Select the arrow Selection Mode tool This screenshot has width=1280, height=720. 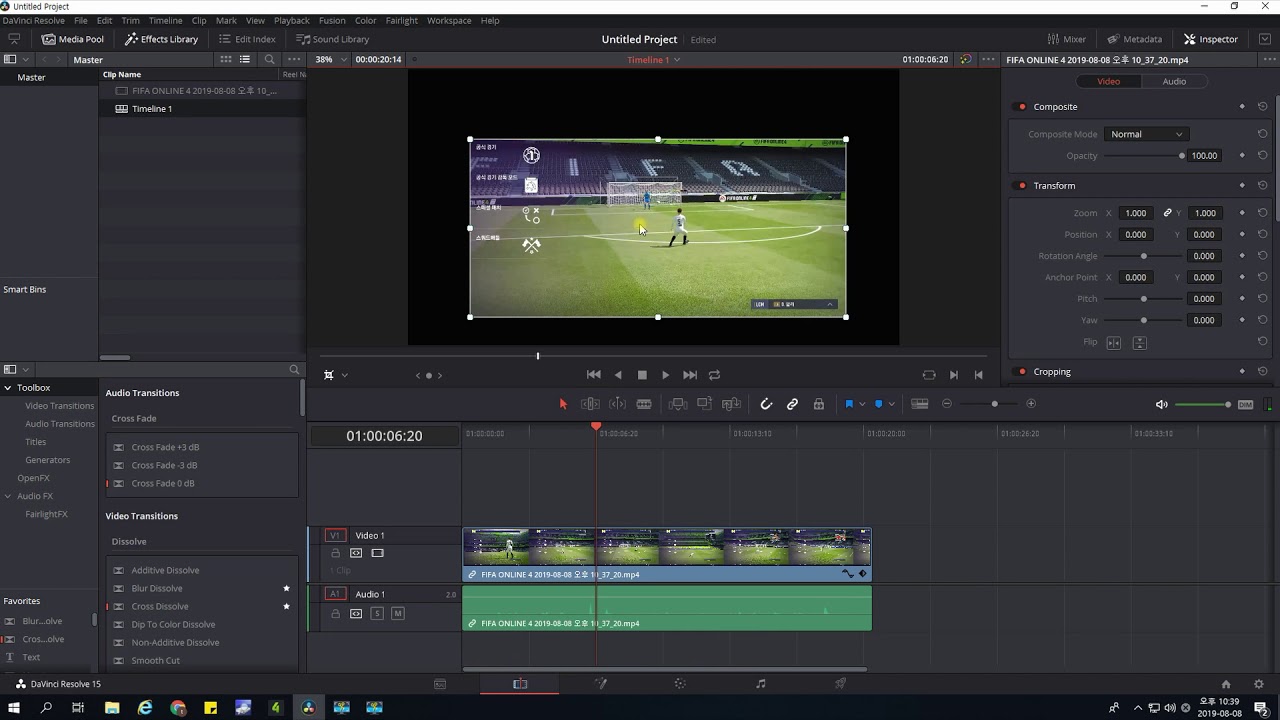[563, 404]
